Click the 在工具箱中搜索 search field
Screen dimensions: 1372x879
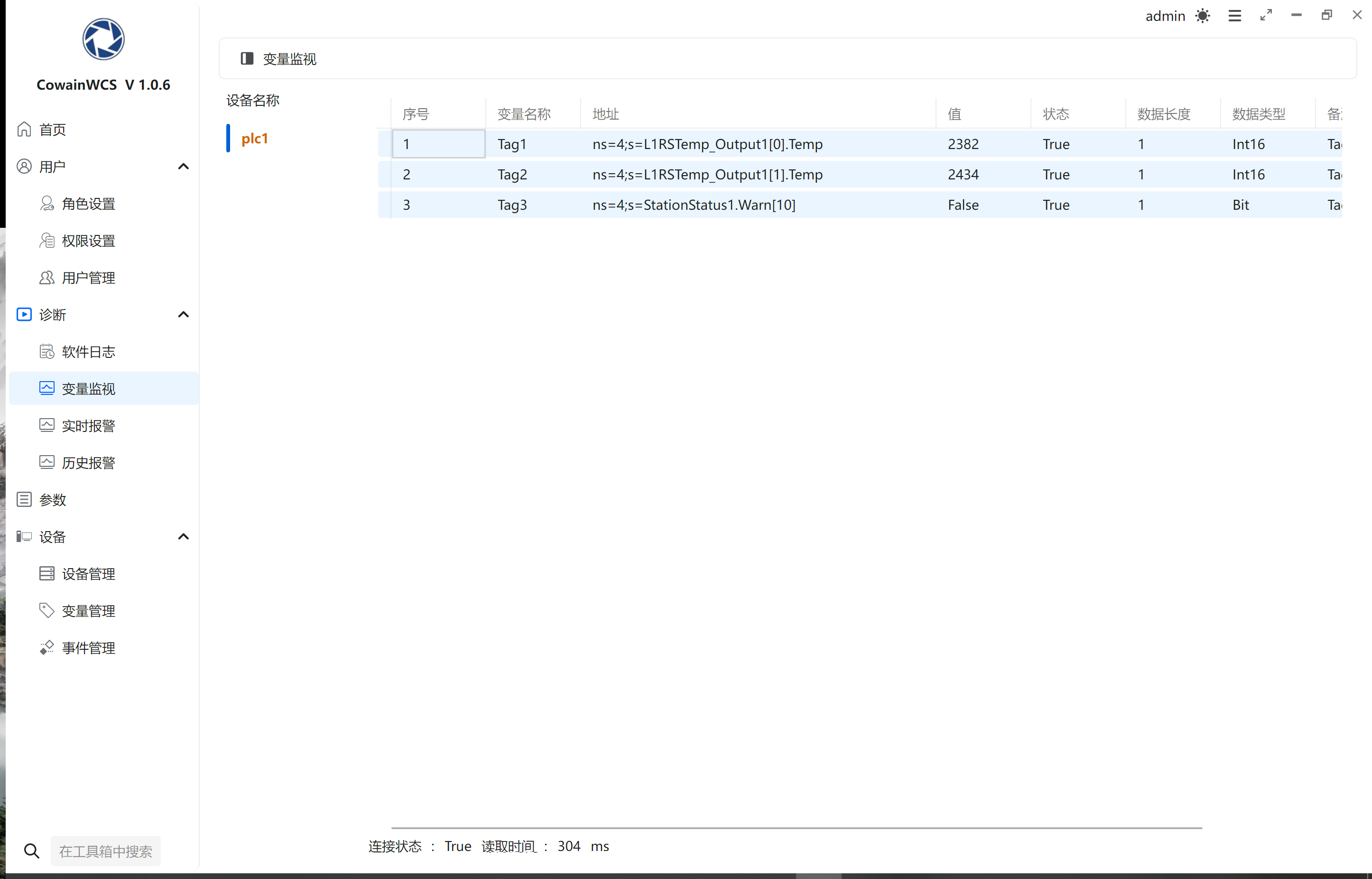coord(106,851)
